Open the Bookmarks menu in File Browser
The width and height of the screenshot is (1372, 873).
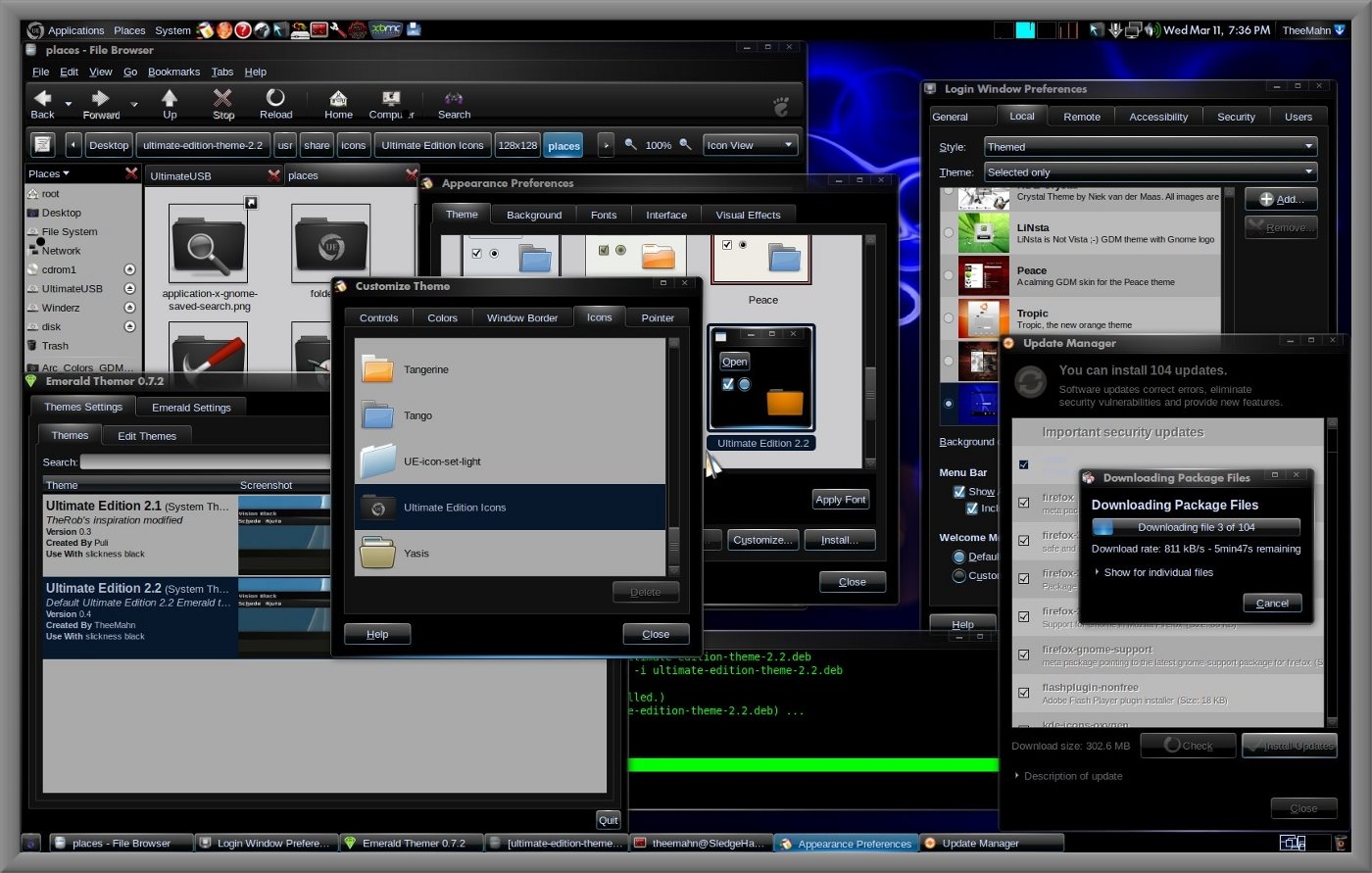(x=173, y=72)
